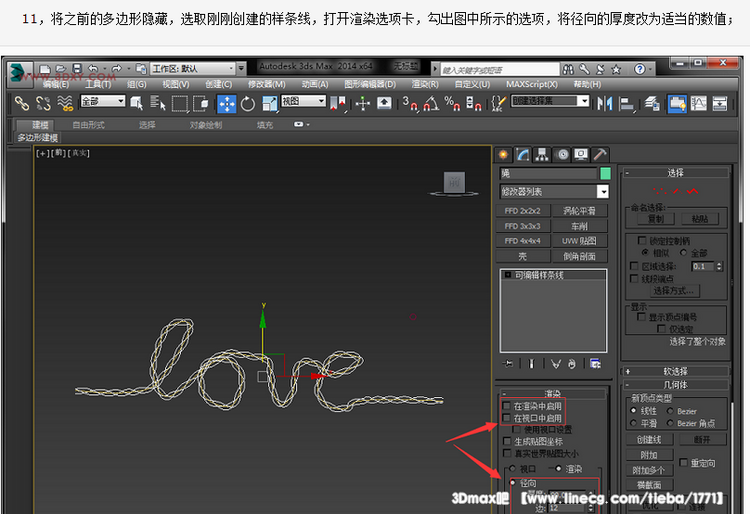Click the Align tool icon
This screenshot has height=514, width=750.
point(627,103)
